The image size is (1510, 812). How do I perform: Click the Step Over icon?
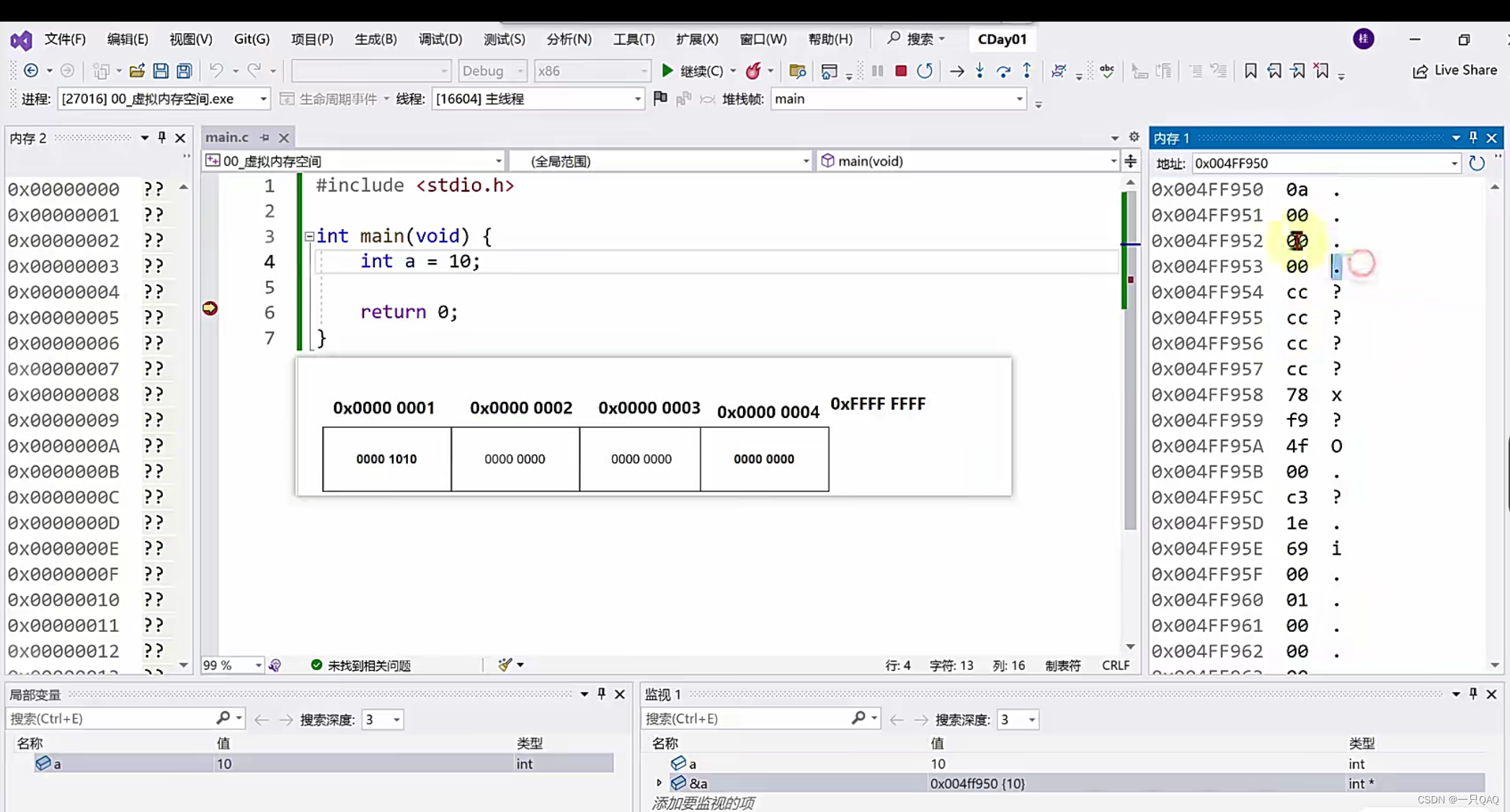point(1003,71)
